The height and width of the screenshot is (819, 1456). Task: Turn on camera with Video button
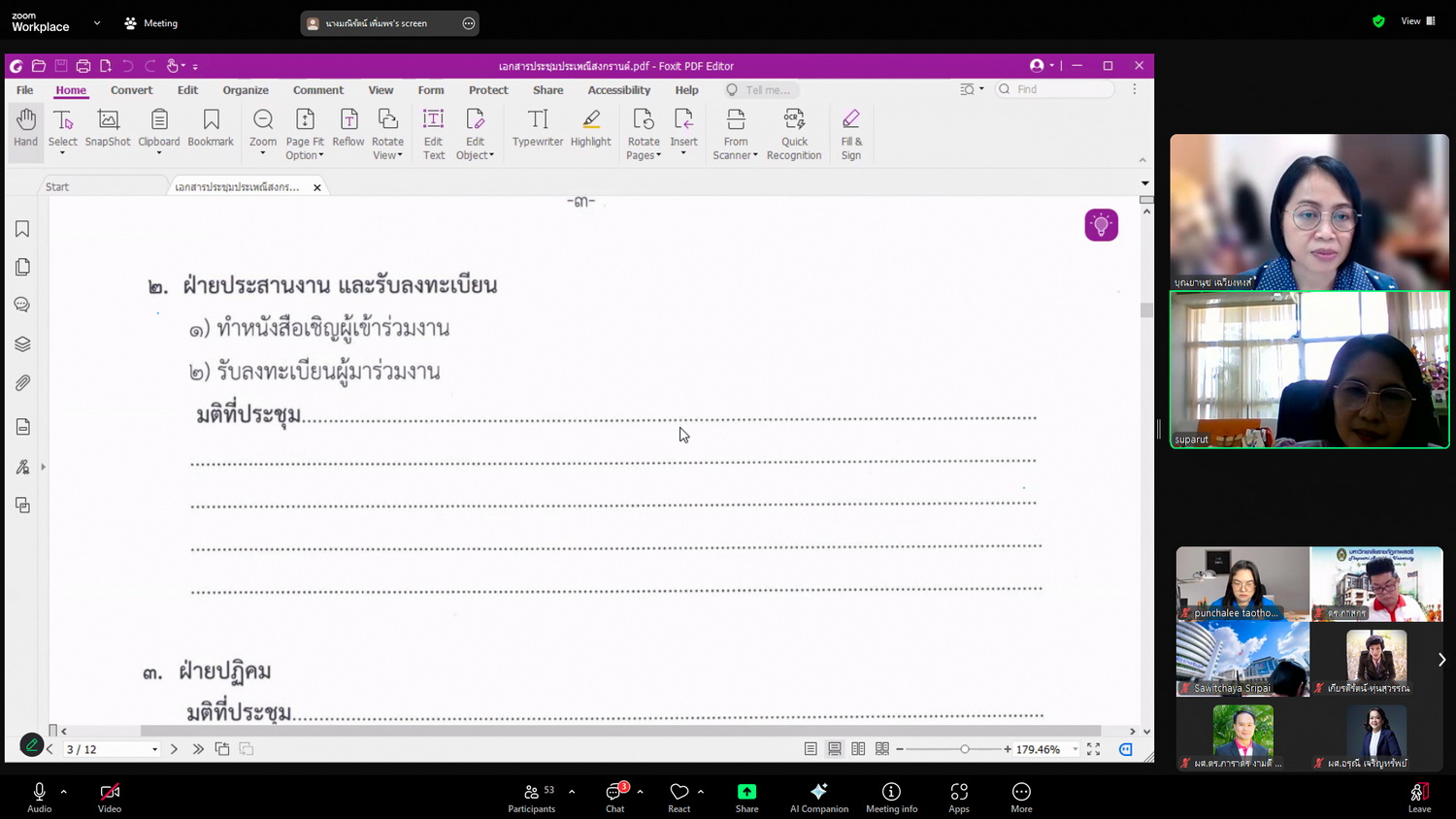tap(110, 797)
